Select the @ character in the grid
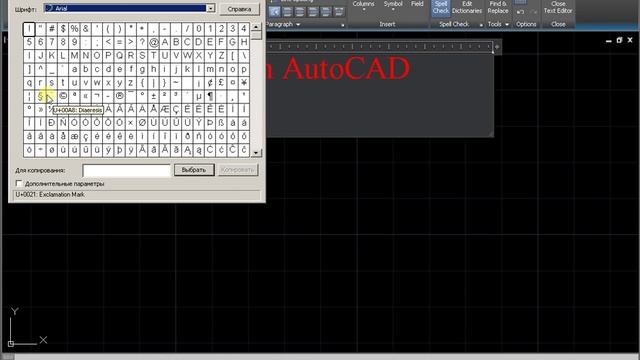The height and width of the screenshot is (360, 640). click(153, 42)
